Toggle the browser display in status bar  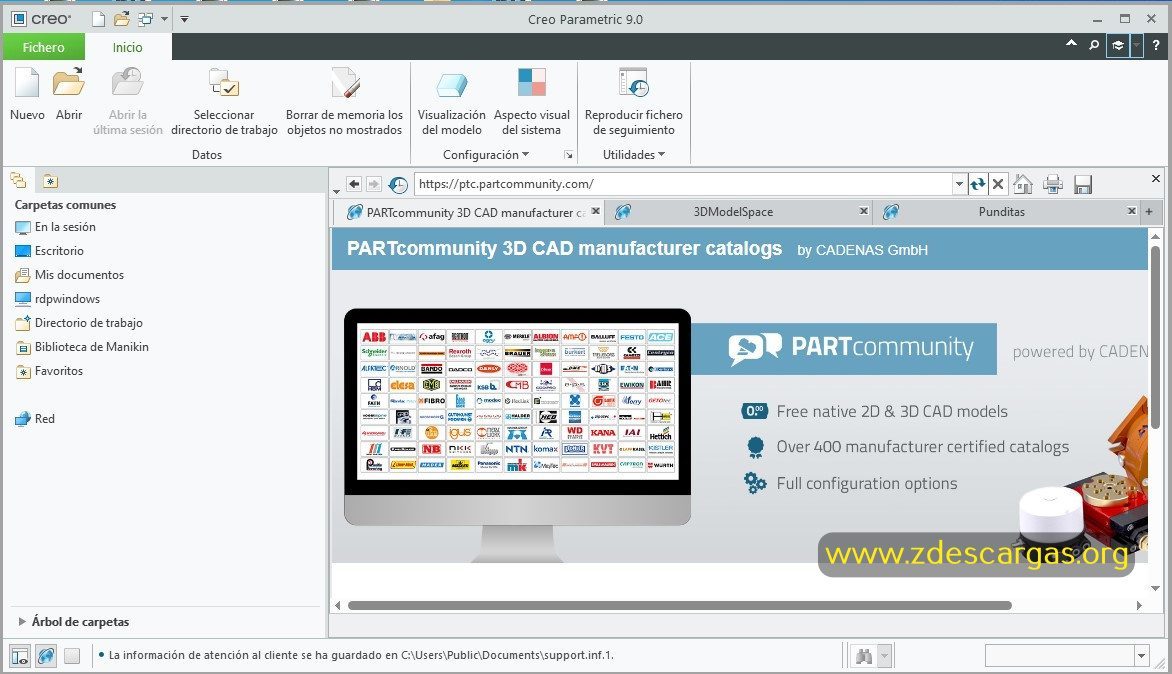(46, 656)
